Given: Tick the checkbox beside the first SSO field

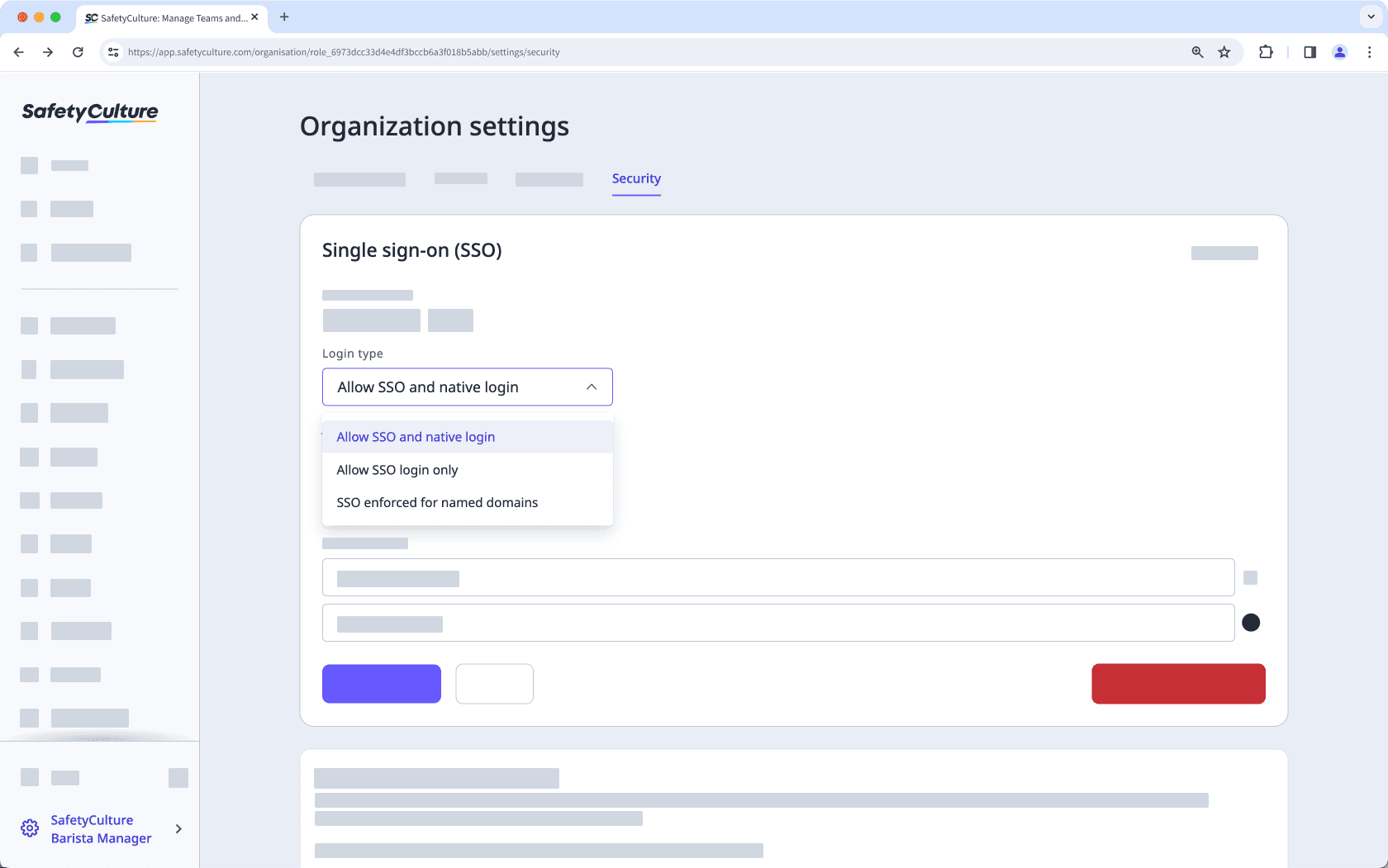Looking at the screenshot, I should 1252,577.
